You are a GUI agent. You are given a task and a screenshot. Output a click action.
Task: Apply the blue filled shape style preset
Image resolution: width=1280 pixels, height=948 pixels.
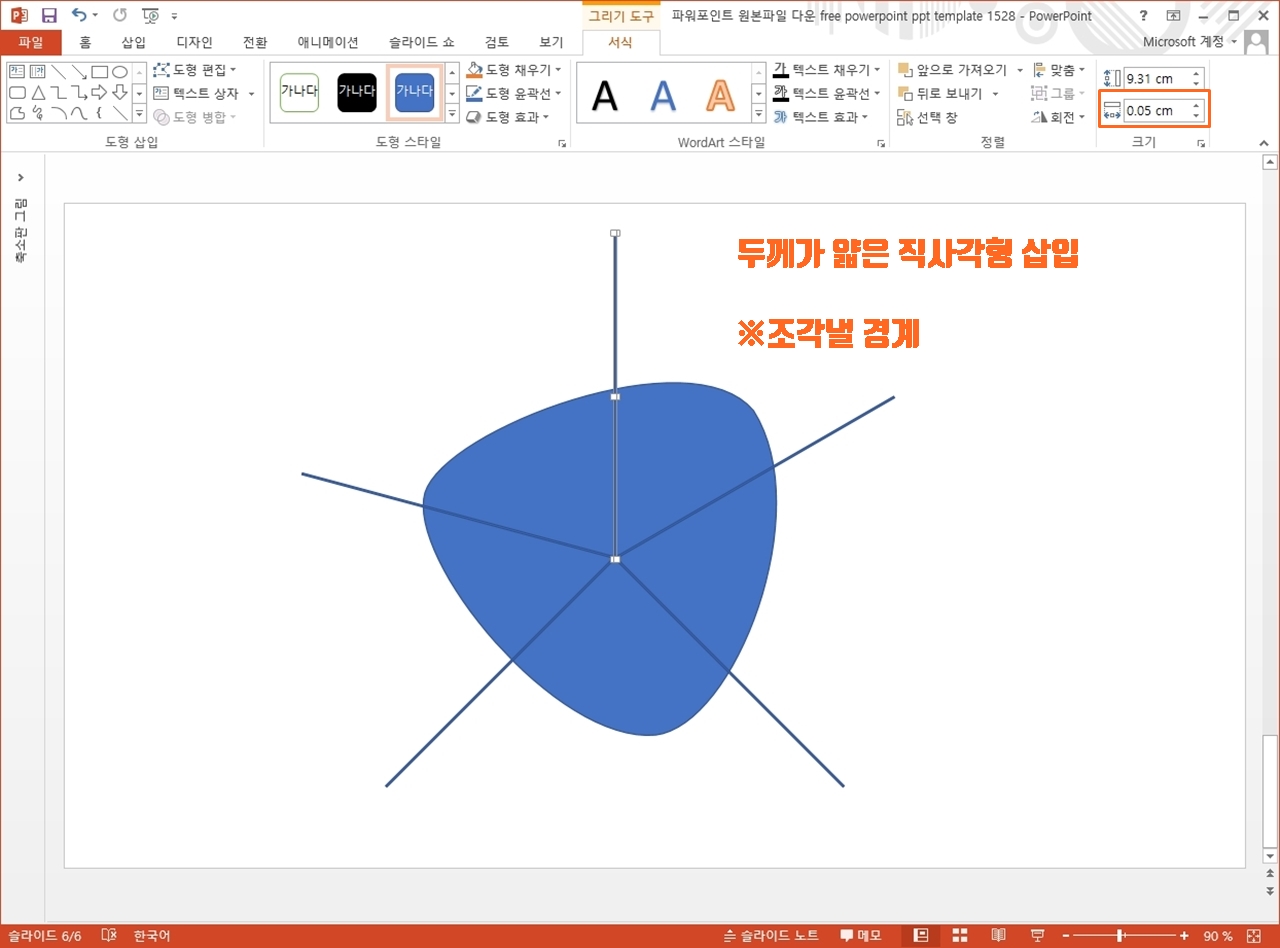(415, 92)
